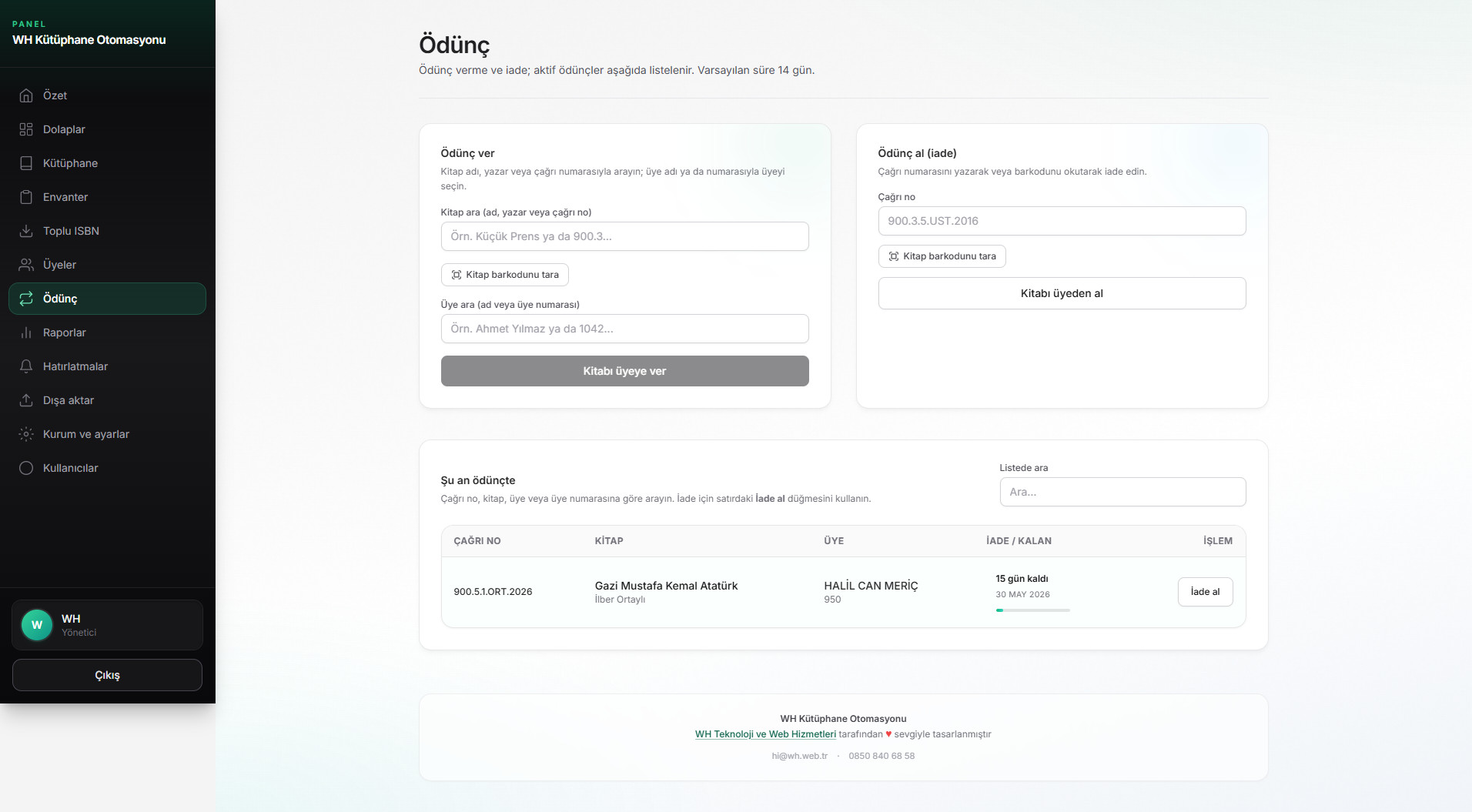Open Dışa aktar page
This screenshot has width=1472, height=812.
pos(107,400)
